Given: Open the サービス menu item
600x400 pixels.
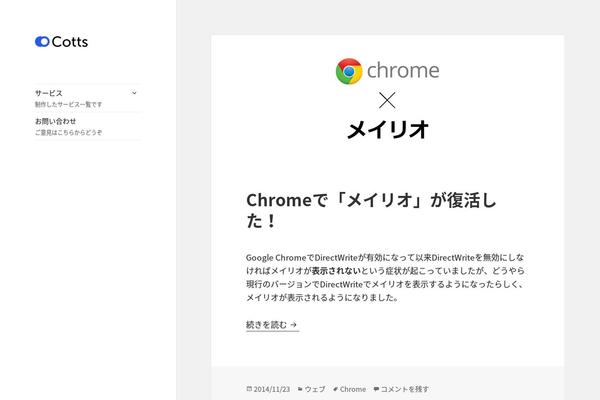Looking at the screenshot, I should coord(49,93).
